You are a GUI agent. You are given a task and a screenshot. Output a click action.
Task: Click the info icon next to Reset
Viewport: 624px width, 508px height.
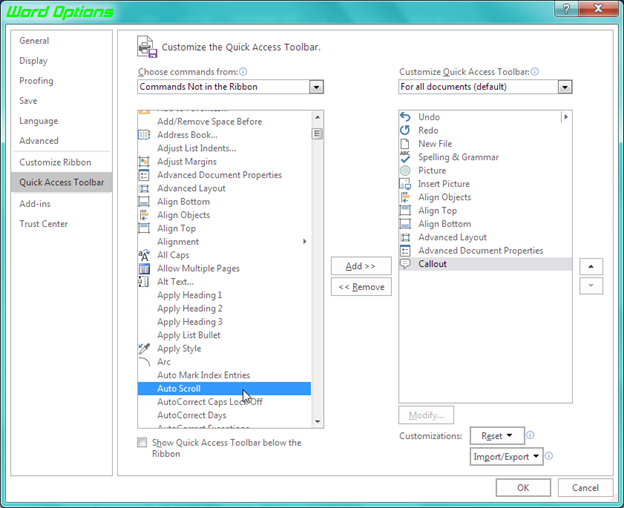tap(530, 435)
